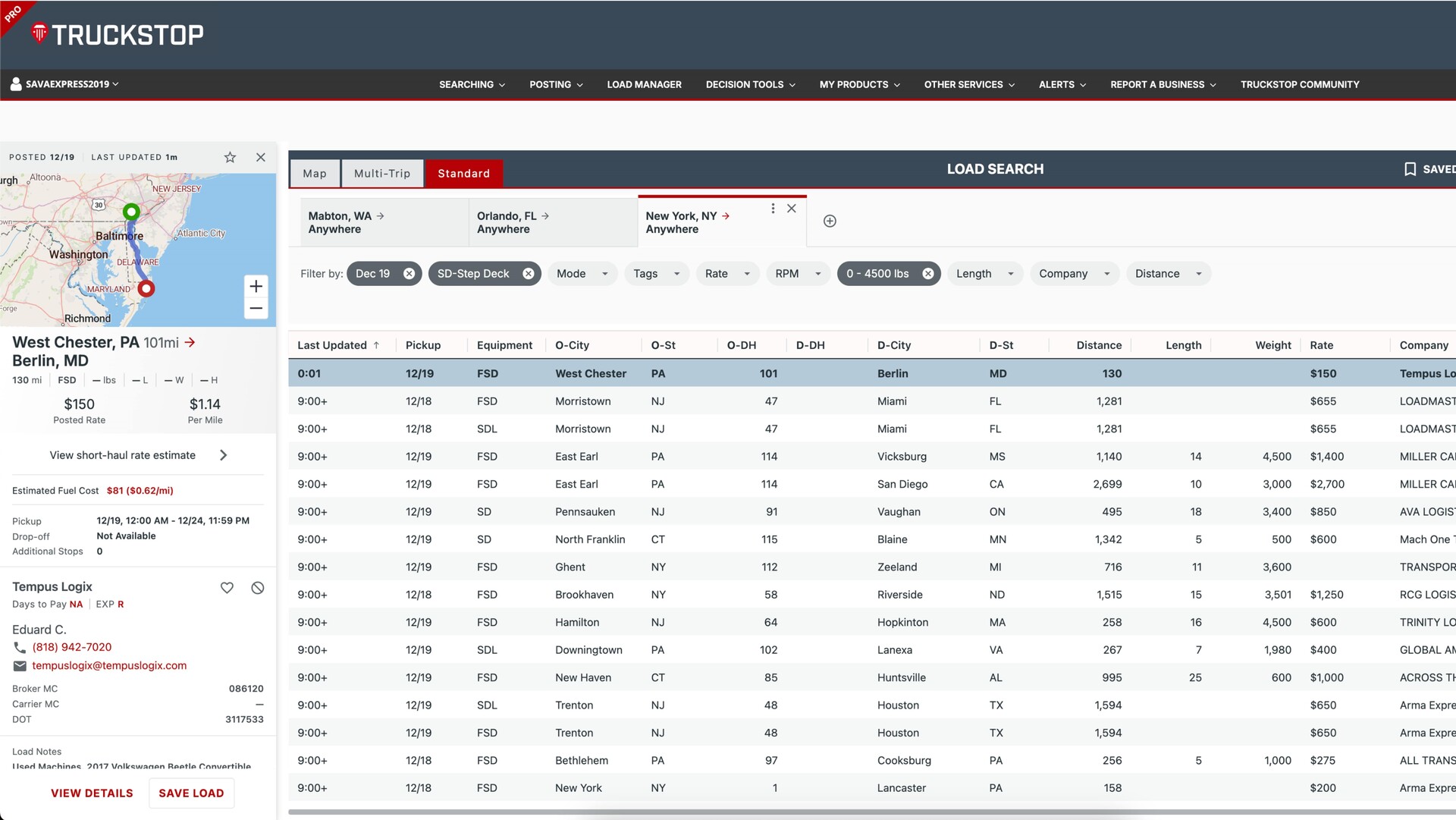Open saved searches bookmark
This screenshot has width=1456, height=820.
coord(1410,169)
